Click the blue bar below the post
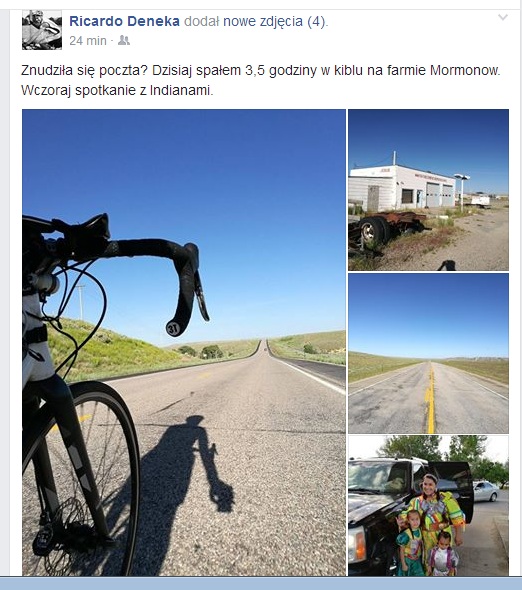This screenshot has height=590, width=522. coord(261,583)
